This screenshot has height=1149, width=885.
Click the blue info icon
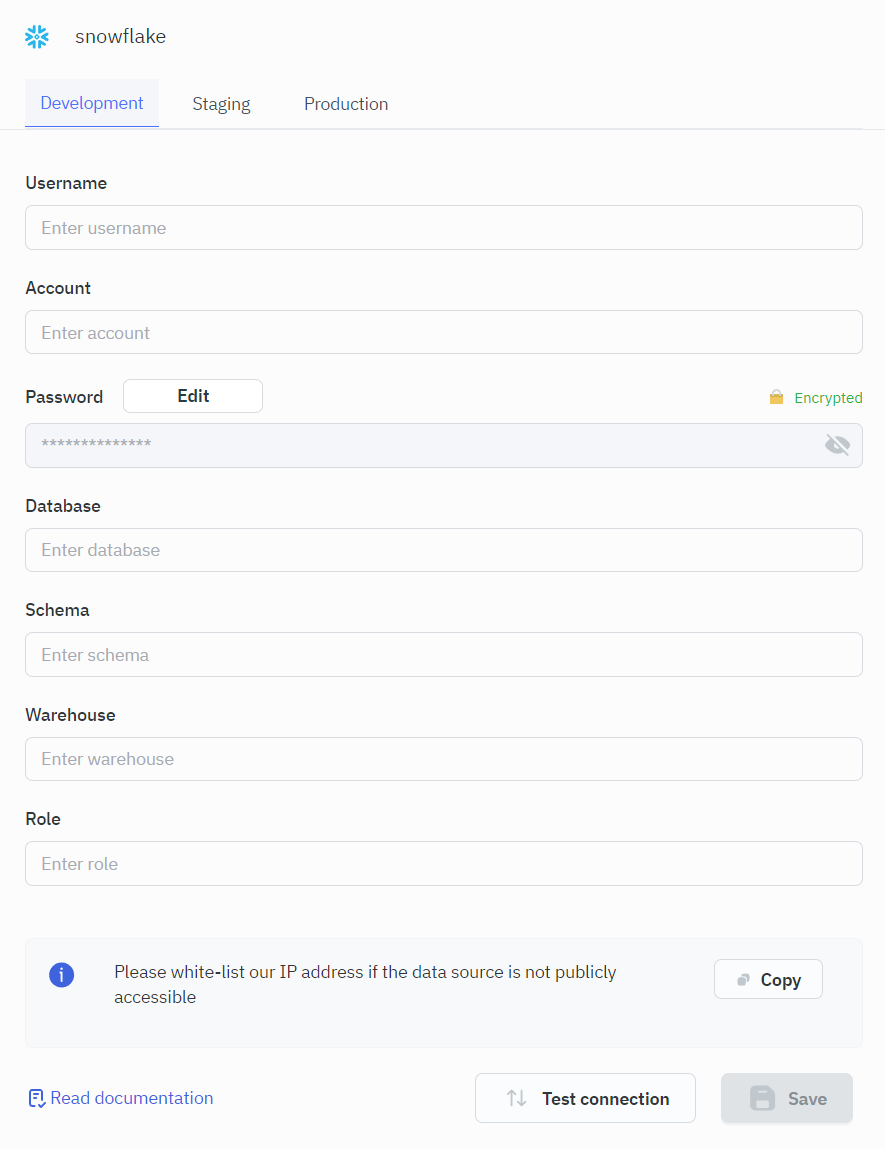click(x=62, y=975)
